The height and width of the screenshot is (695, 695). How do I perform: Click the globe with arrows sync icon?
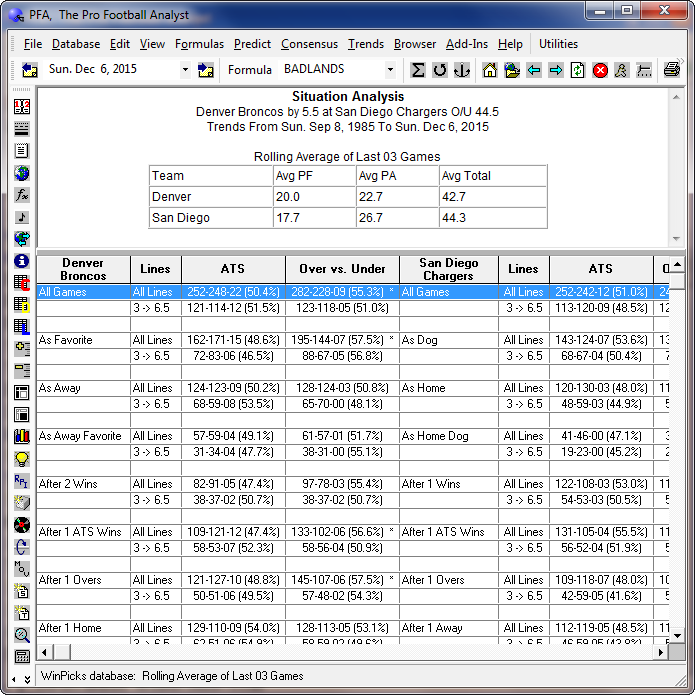[x=22, y=238]
